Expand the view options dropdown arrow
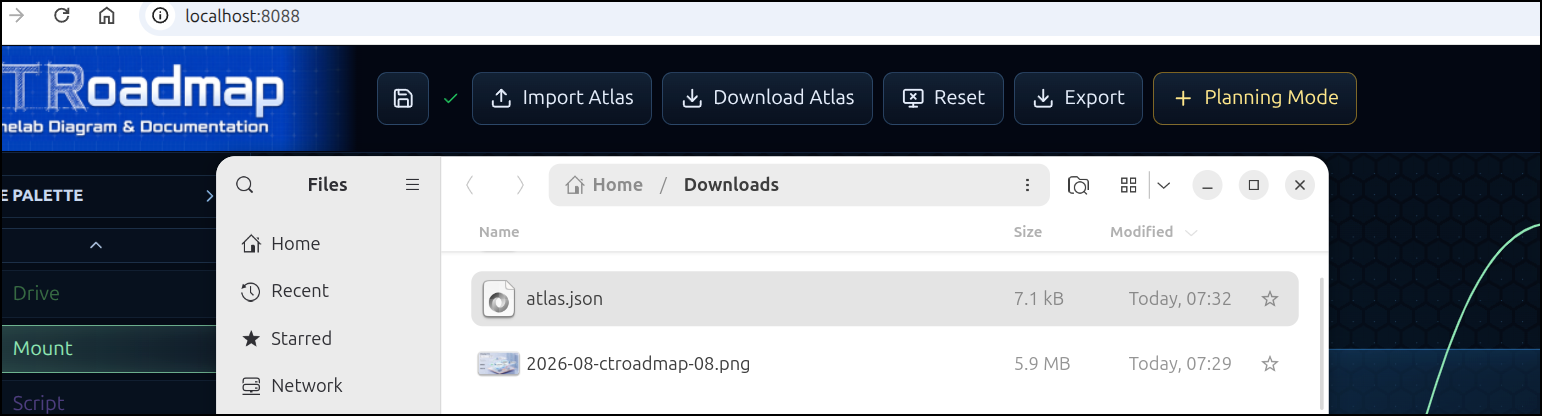The image size is (1542, 416). coord(1164,185)
